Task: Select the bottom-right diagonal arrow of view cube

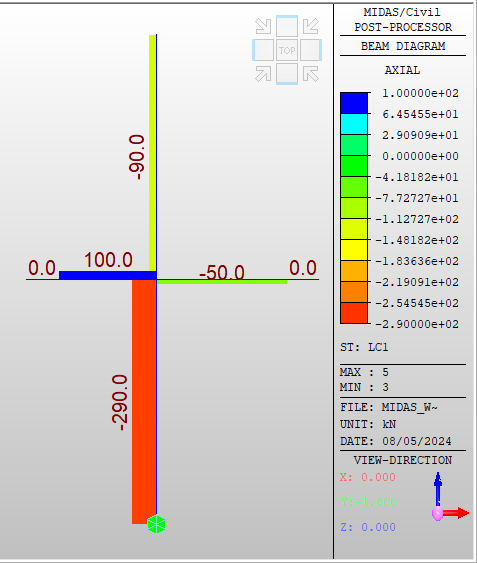Action: click(311, 74)
